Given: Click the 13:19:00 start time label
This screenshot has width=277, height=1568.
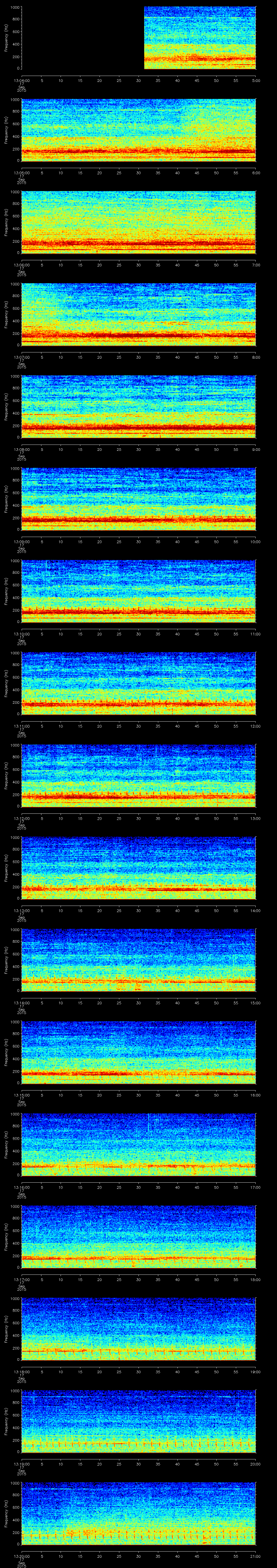Looking at the screenshot, I should [x=21, y=1464].
